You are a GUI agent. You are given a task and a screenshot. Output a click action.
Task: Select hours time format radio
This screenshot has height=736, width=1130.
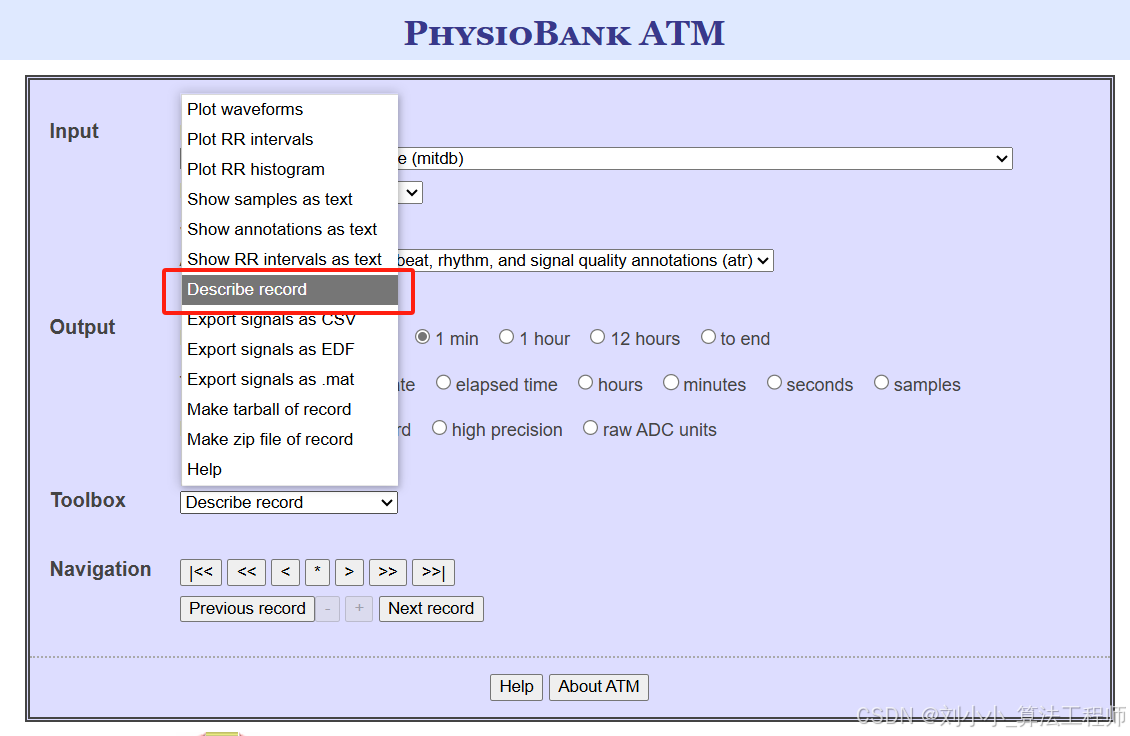[x=586, y=383]
